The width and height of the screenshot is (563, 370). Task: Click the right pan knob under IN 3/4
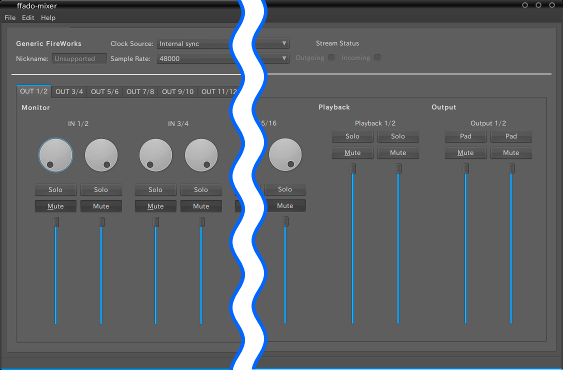(201, 155)
